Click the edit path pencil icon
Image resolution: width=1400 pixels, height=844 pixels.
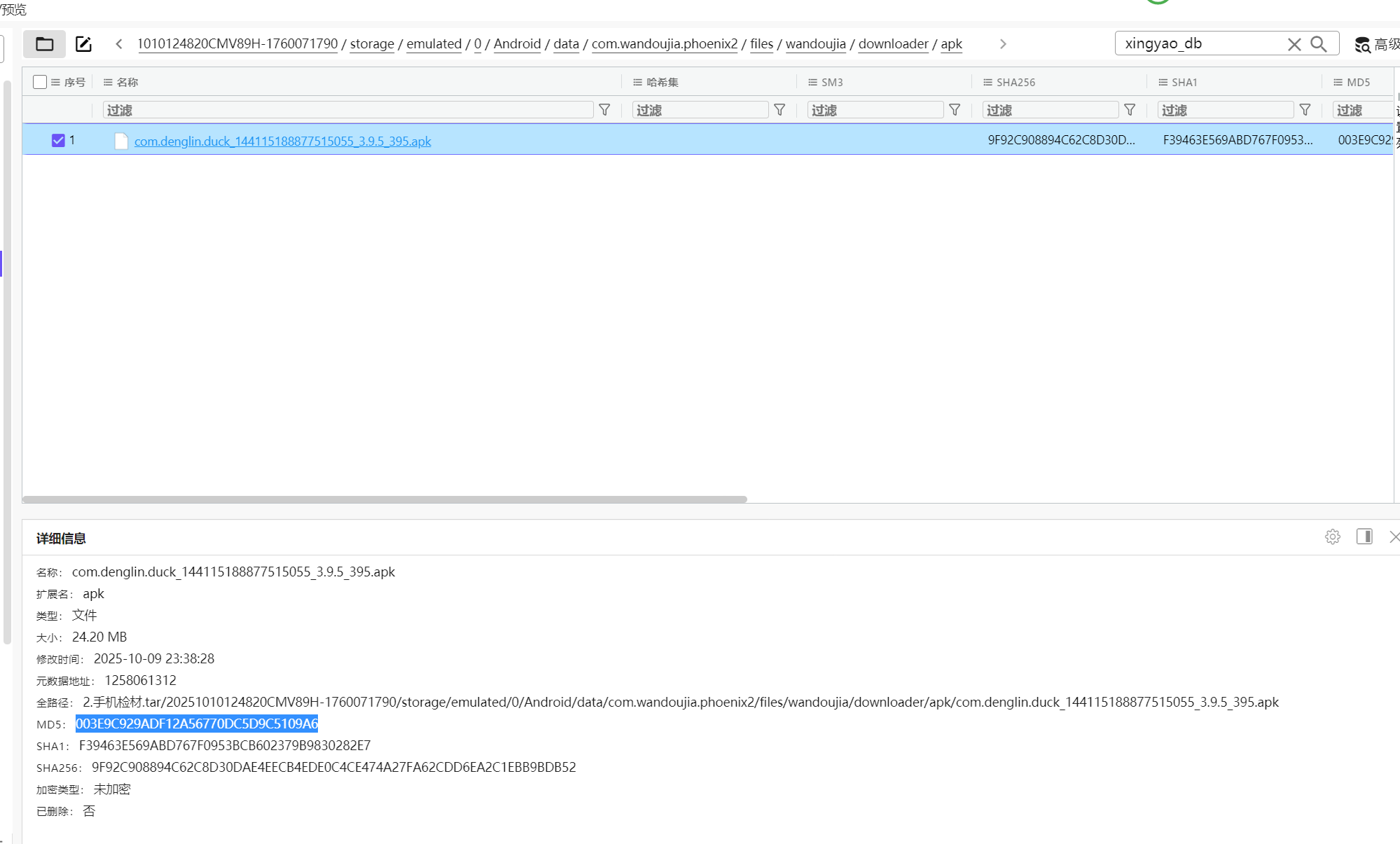pos(83,44)
